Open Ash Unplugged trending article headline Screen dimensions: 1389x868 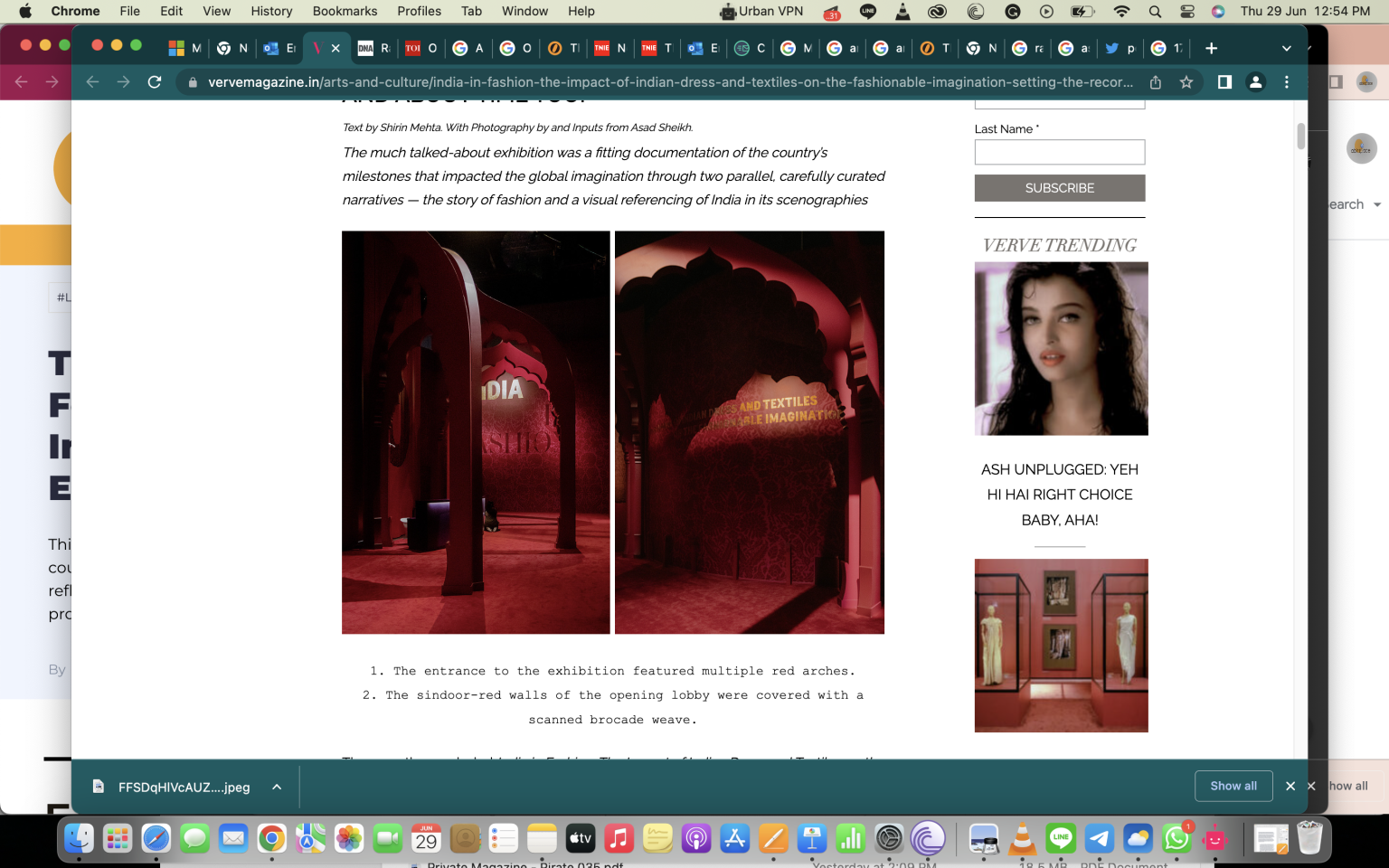coord(1060,495)
